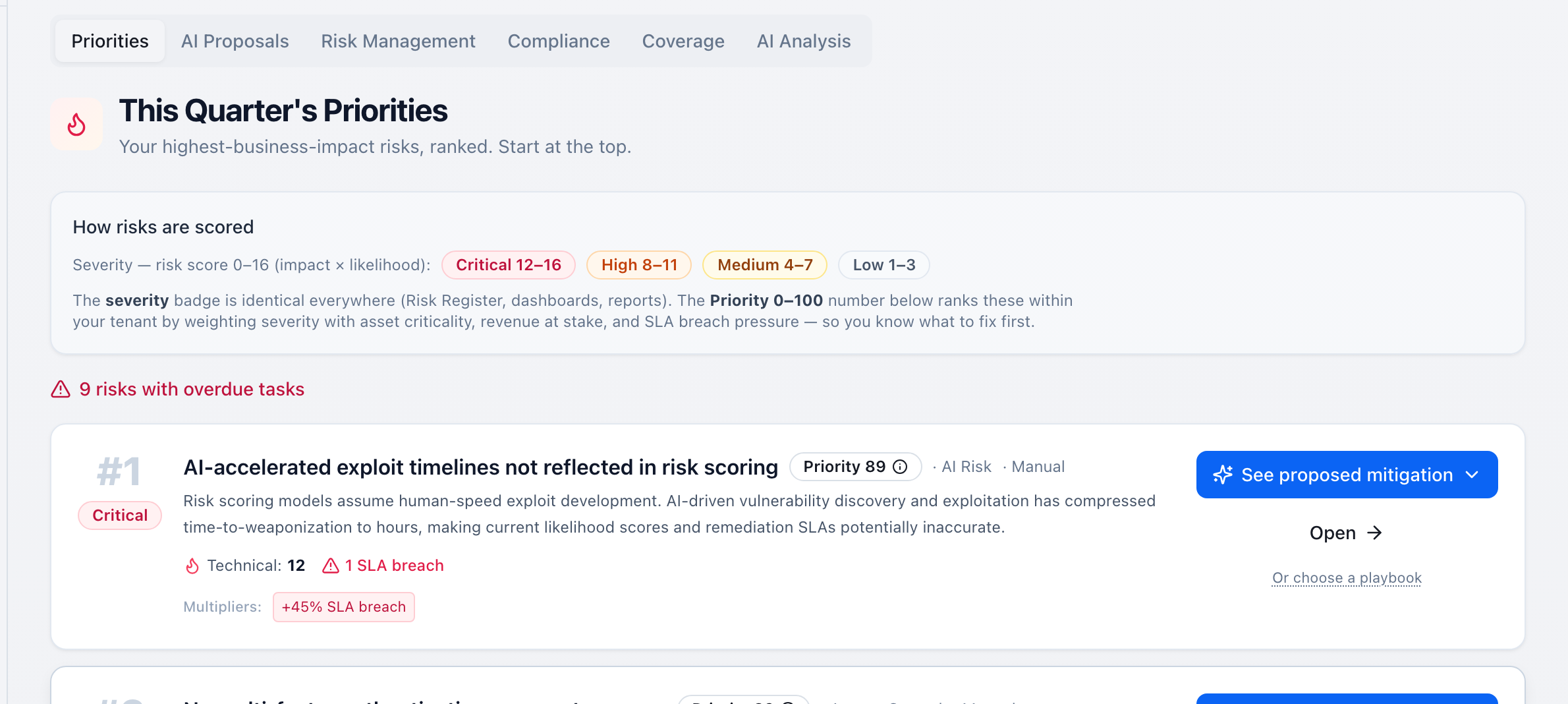Screen dimensions: 1568x704
Task: Switch to the AI Proposals tab
Action: tap(235, 41)
